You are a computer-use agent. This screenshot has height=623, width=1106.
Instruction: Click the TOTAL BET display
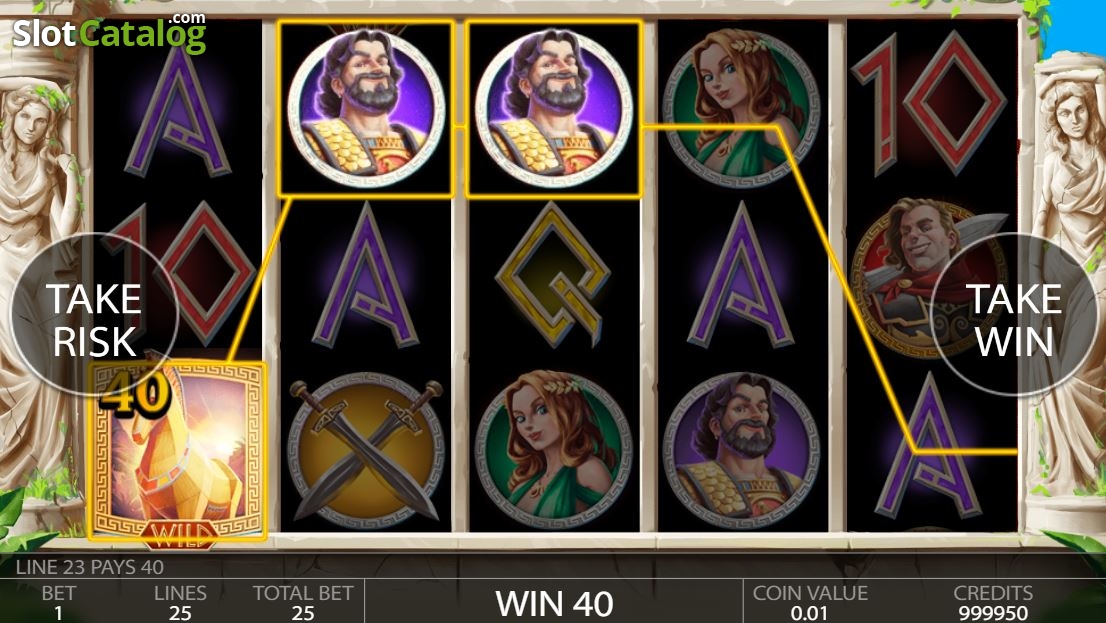(x=303, y=603)
